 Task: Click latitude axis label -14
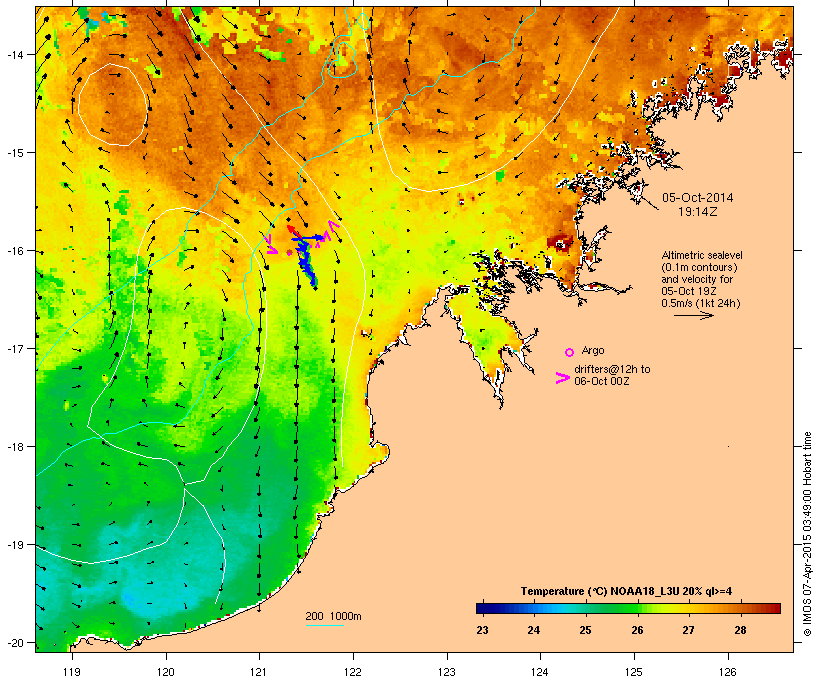(x=15, y=54)
